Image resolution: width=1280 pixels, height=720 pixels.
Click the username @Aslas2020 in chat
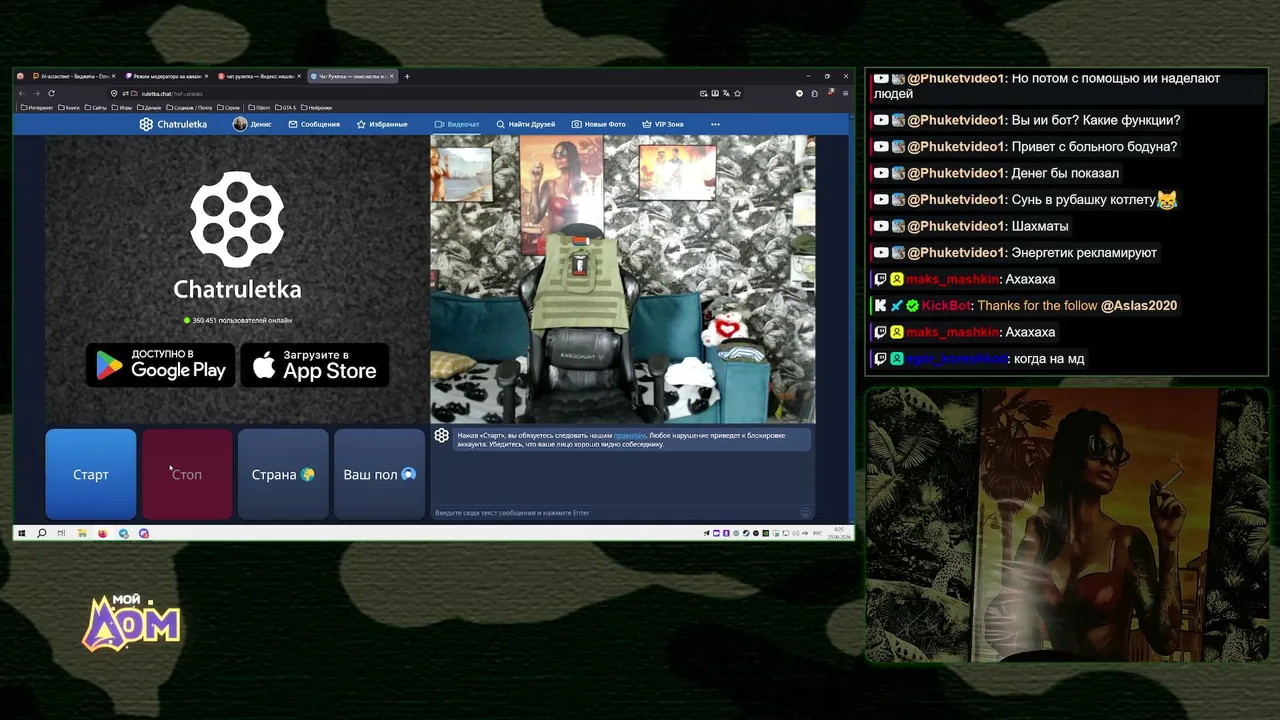click(x=1139, y=305)
